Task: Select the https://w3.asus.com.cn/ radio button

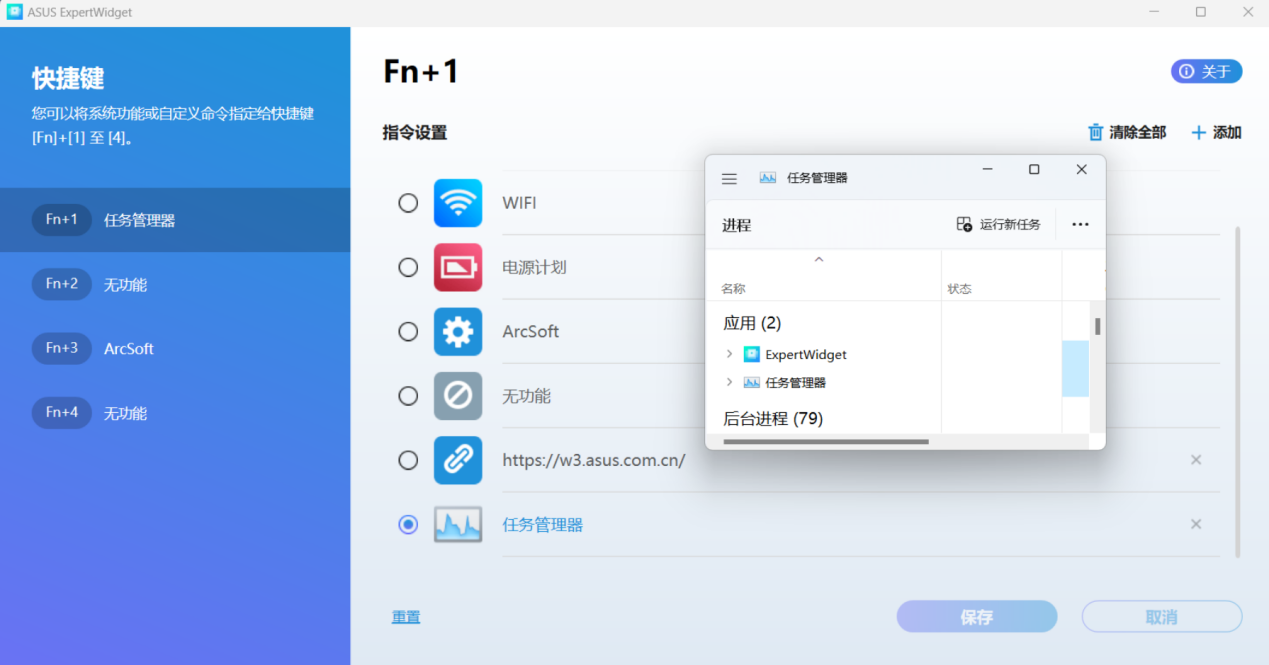Action: 408,460
